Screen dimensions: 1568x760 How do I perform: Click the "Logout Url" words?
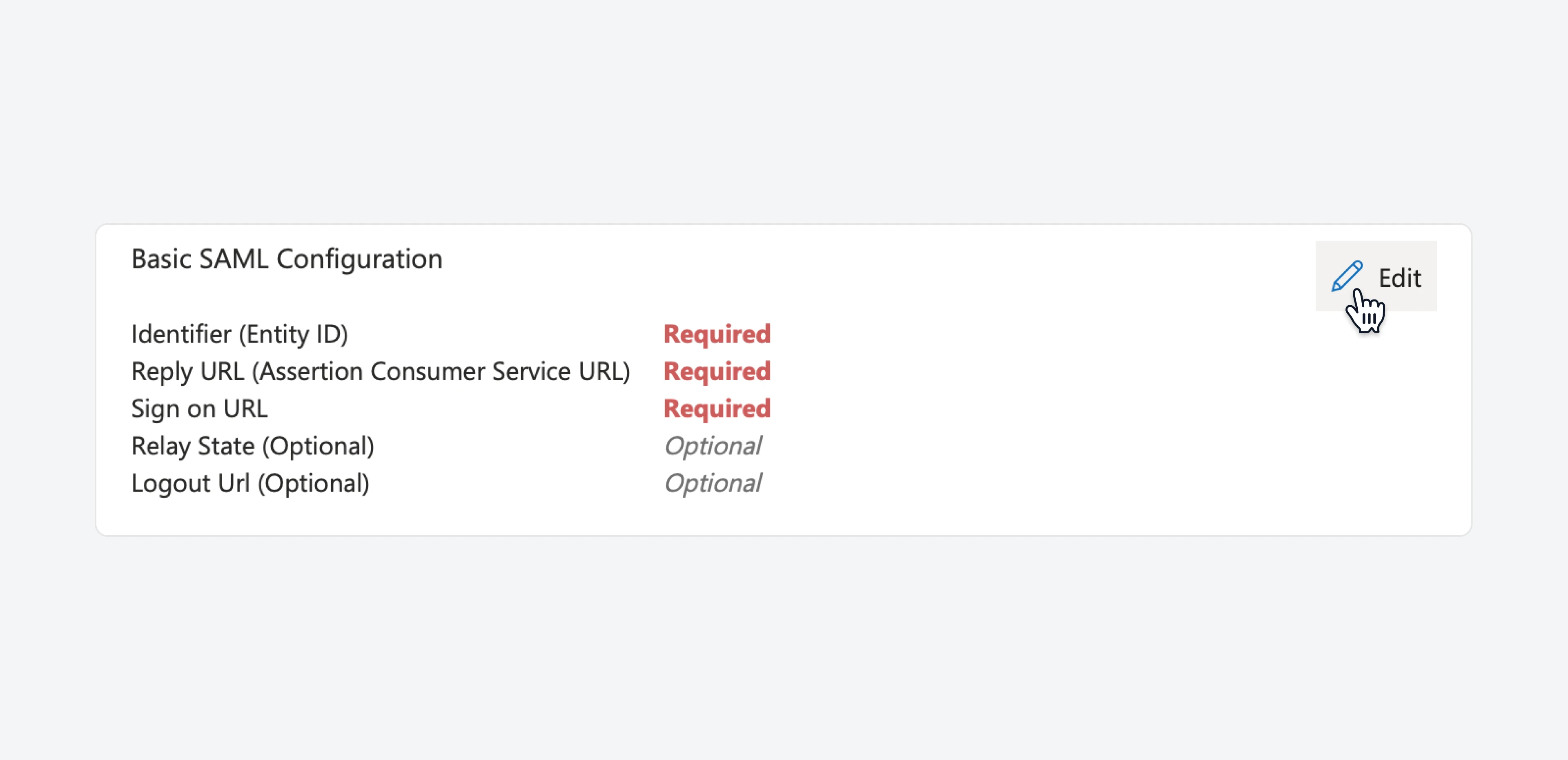coord(191,483)
